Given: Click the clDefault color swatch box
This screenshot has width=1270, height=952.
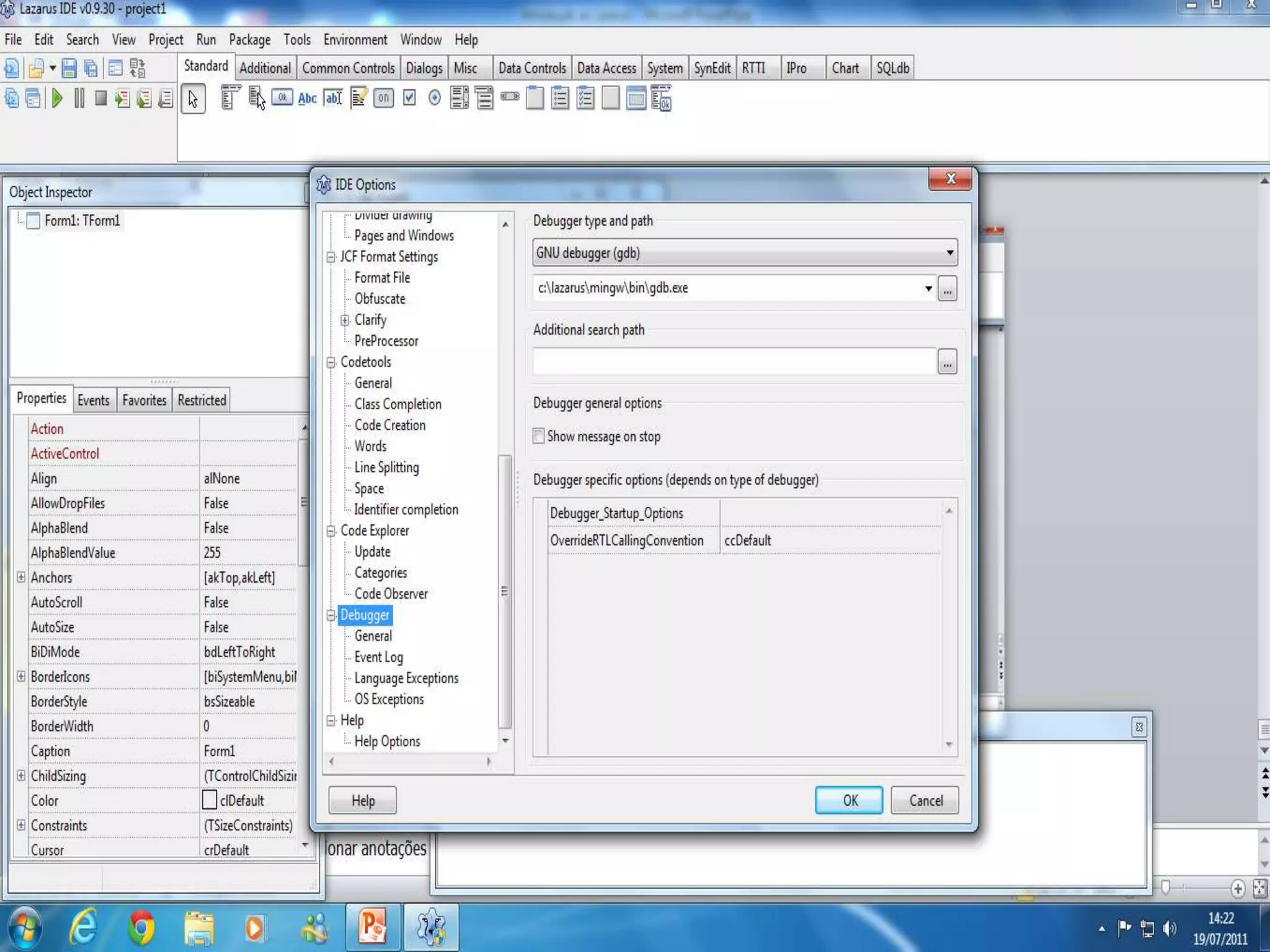Looking at the screenshot, I should pos(210,800).
